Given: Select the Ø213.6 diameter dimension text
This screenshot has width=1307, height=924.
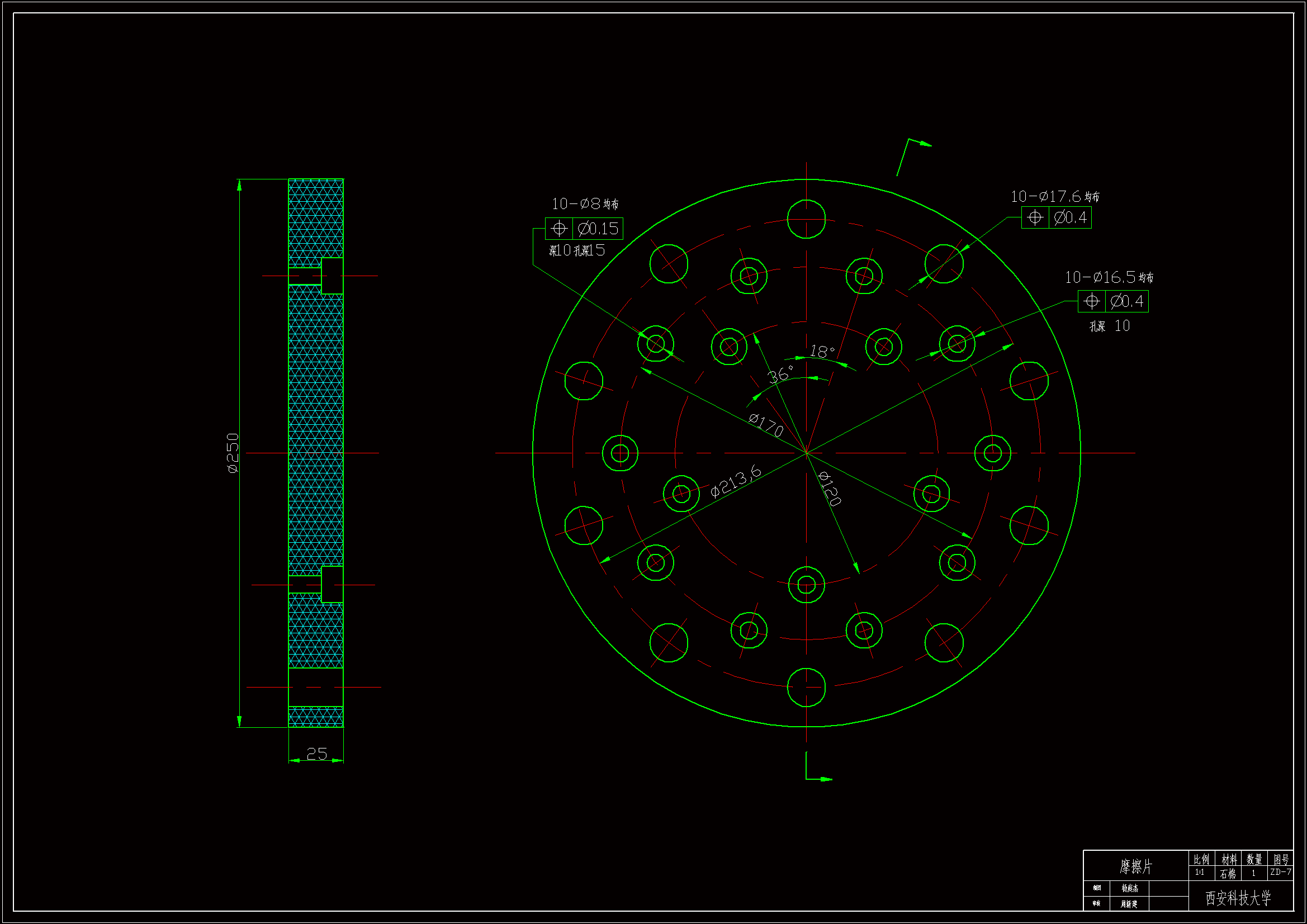Looking at the screenshot, I should point(736,481).
